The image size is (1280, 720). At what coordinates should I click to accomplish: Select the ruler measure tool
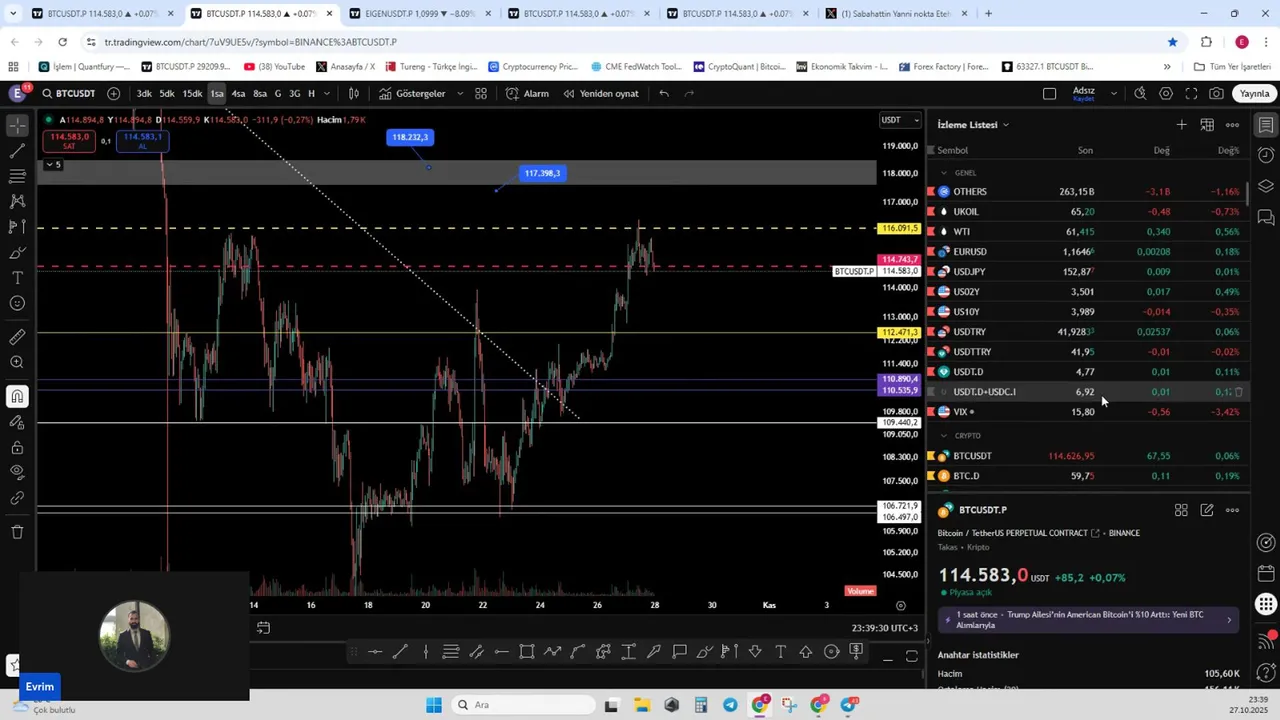click(17, 337)
